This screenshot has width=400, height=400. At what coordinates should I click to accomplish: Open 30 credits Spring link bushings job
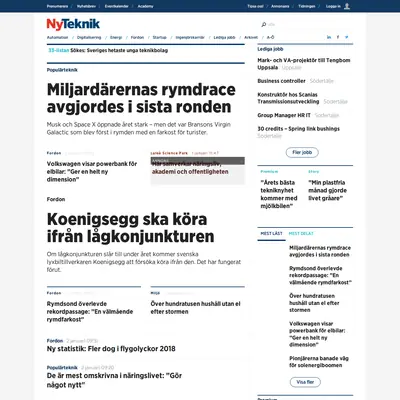coord(298,129)
